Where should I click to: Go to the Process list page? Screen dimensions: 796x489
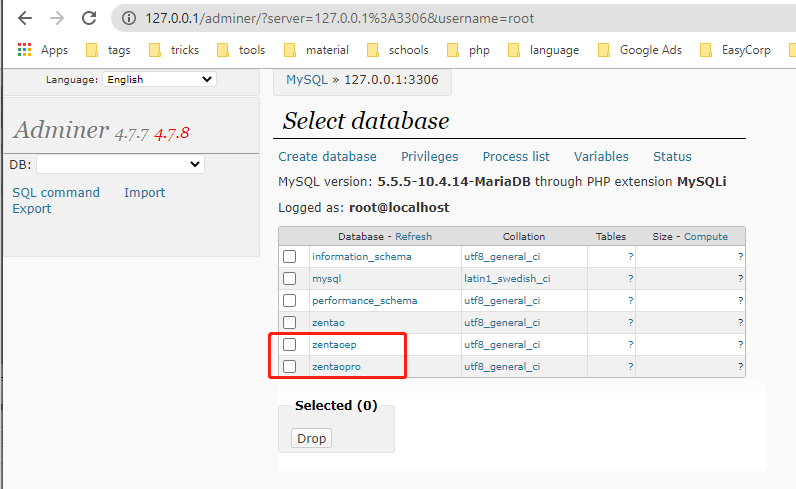[516, 157]
